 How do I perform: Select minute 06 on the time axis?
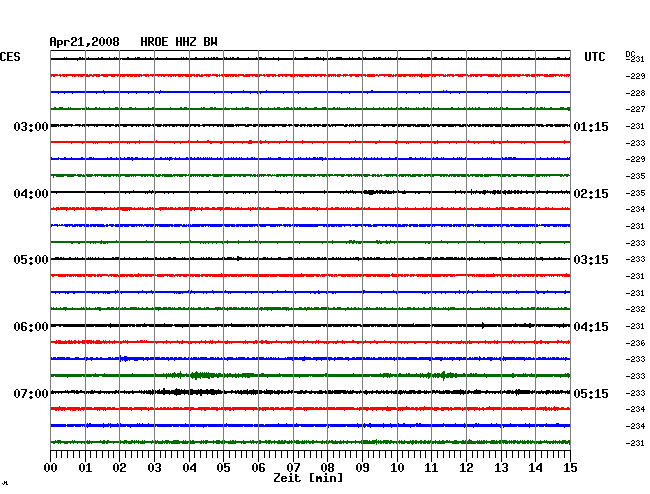pos(258,467)
